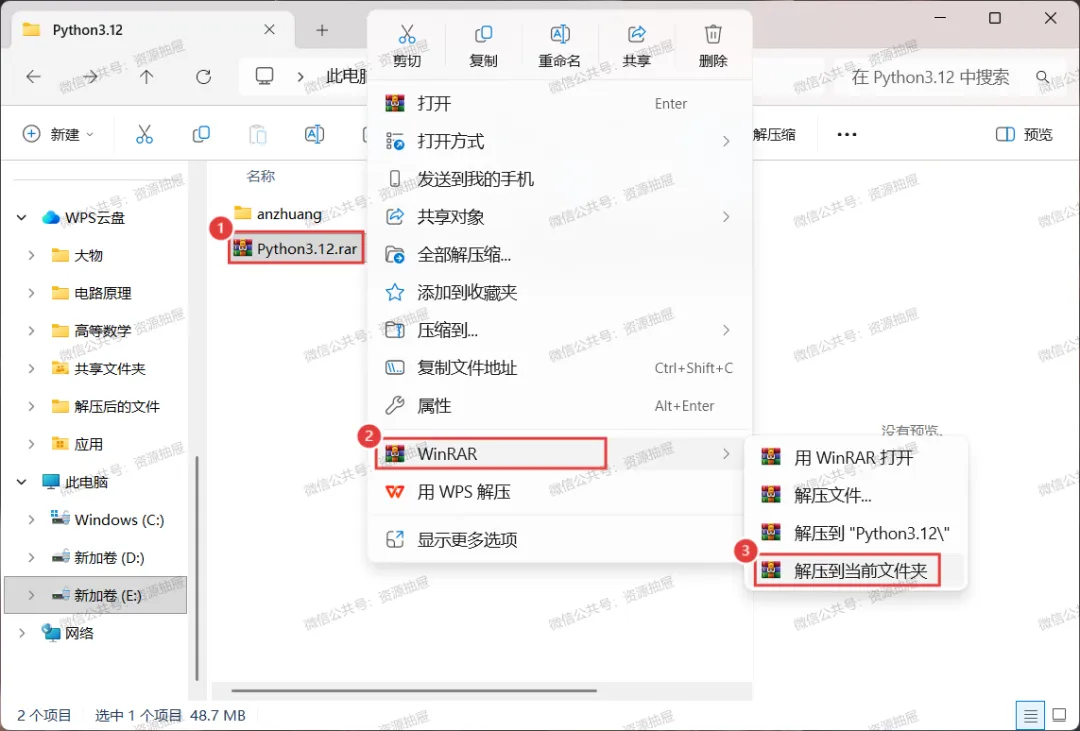Click the Back navigation arrow
The width and height of the screenshot is (1080, 731).
pyautogui.click(x=33, y=76)
